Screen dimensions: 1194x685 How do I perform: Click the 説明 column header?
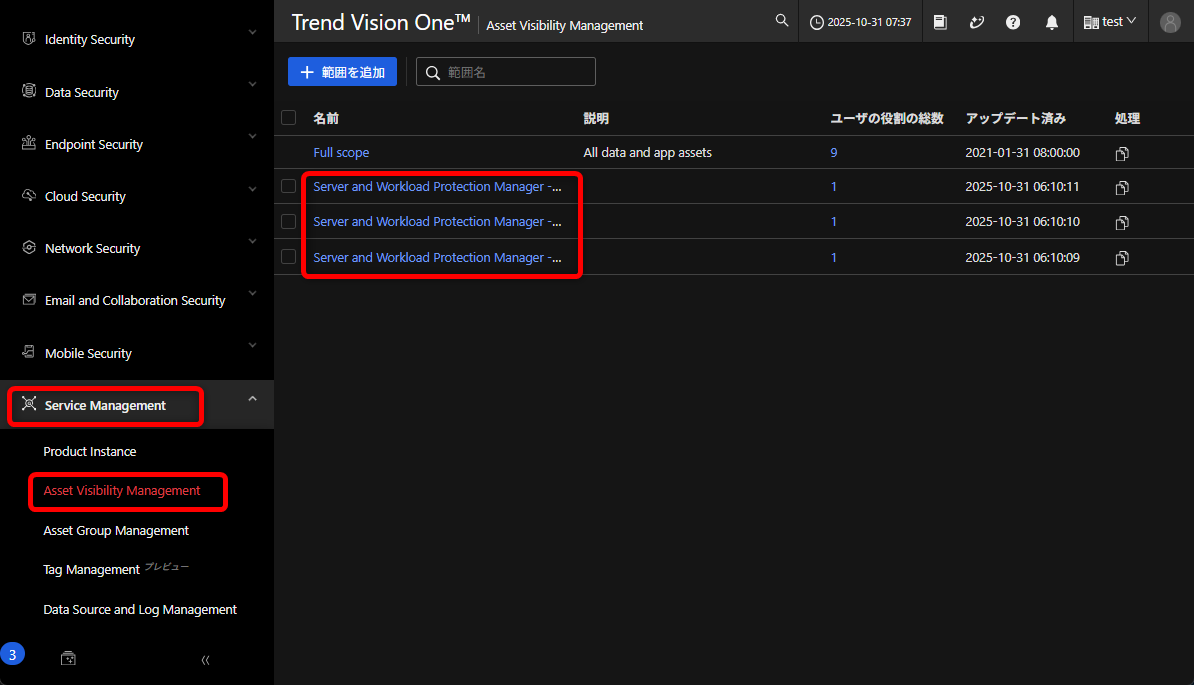pyautogui.click(x=596, y=118)
